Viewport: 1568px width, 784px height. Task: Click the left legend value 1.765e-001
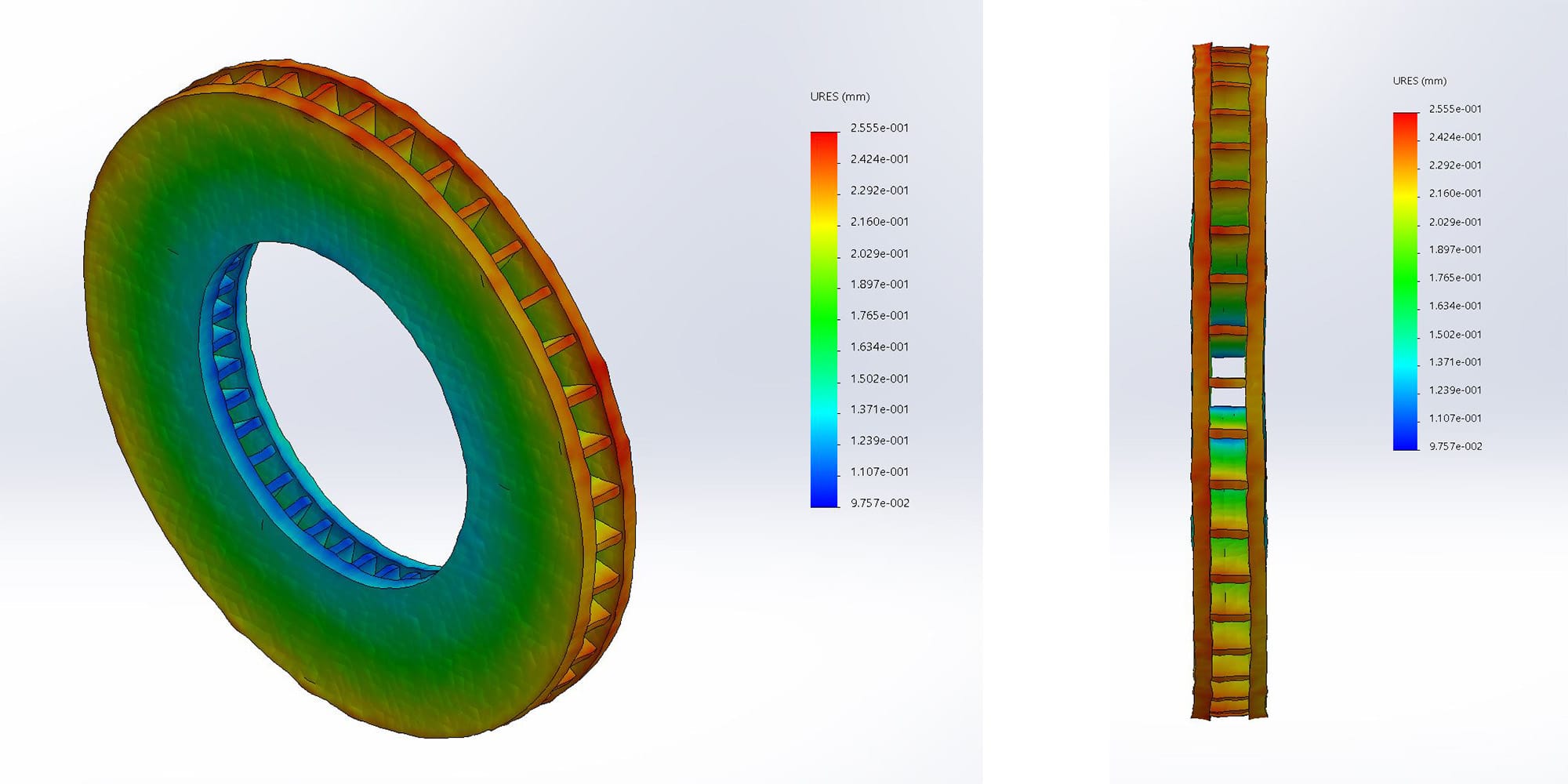[x=880, y=315]
